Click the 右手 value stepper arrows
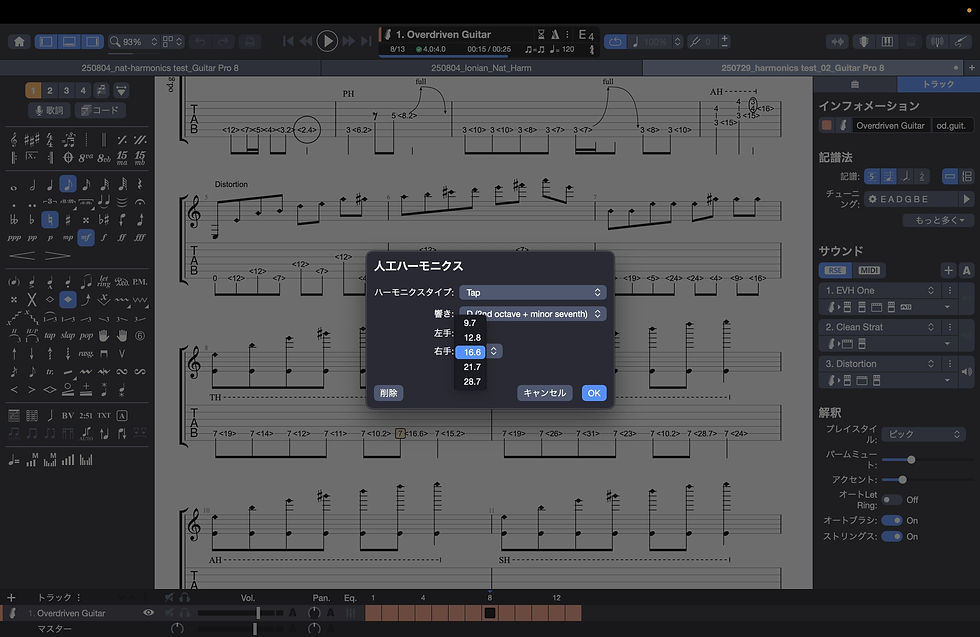The image size is (980, 637). tap(494, 351)
